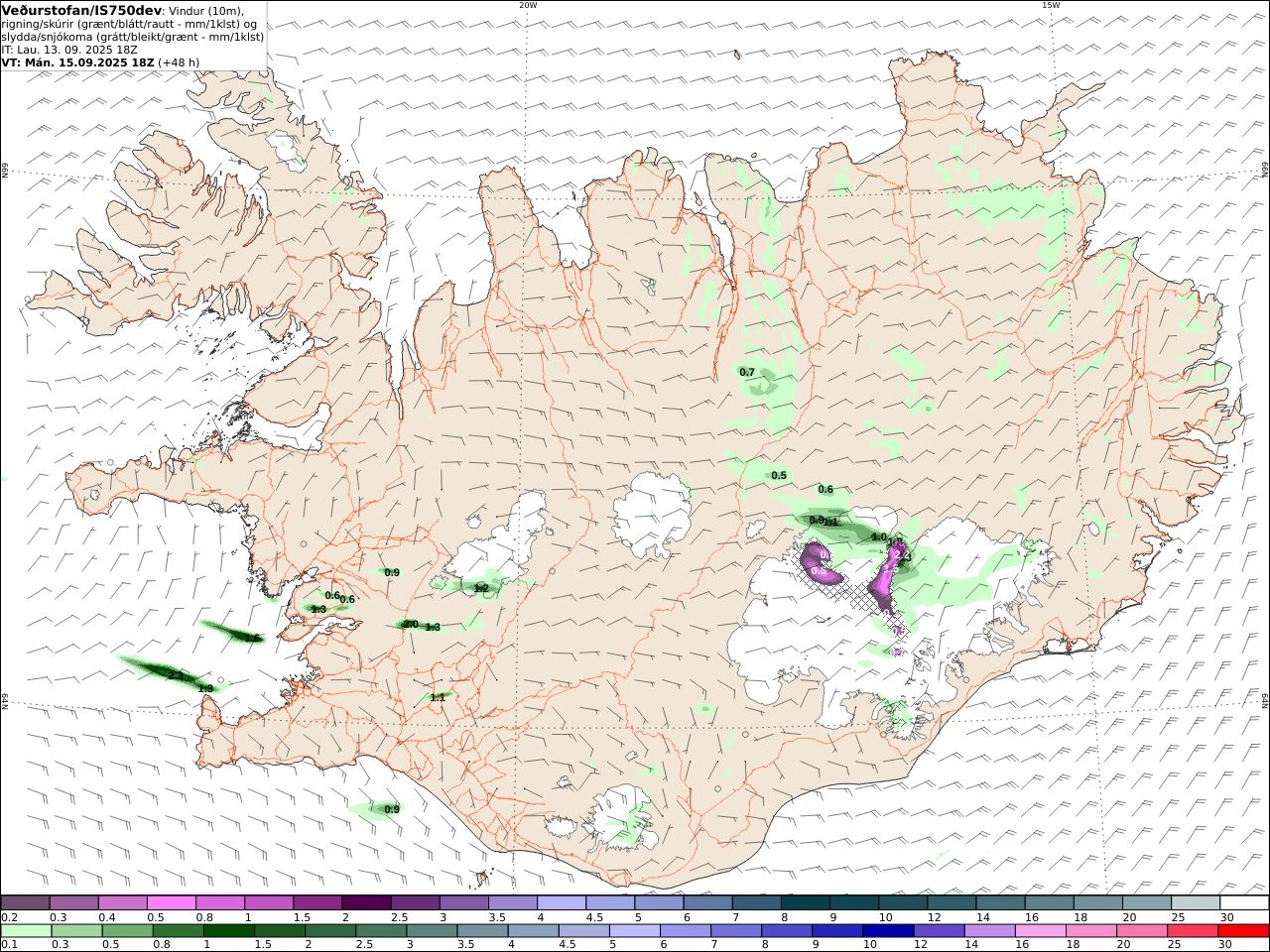This screenshot has height=952, width=1270.
Task: Click the 1.0 precipitation value on the map
Action: pos(879,537)
